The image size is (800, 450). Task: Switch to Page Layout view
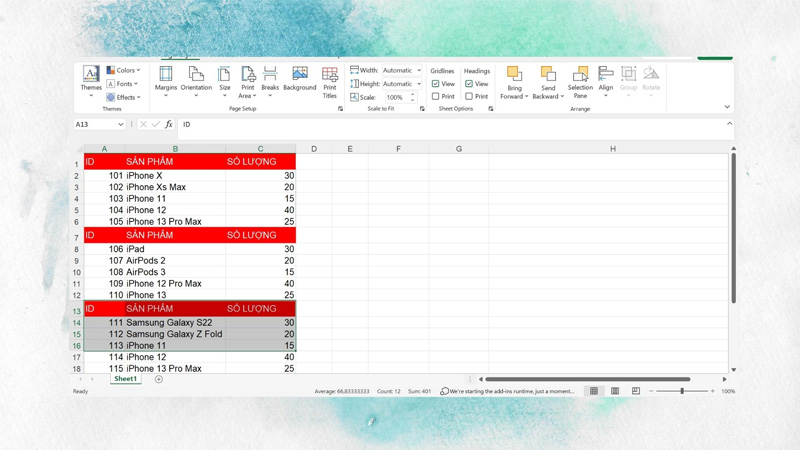[x=615, y=391]
